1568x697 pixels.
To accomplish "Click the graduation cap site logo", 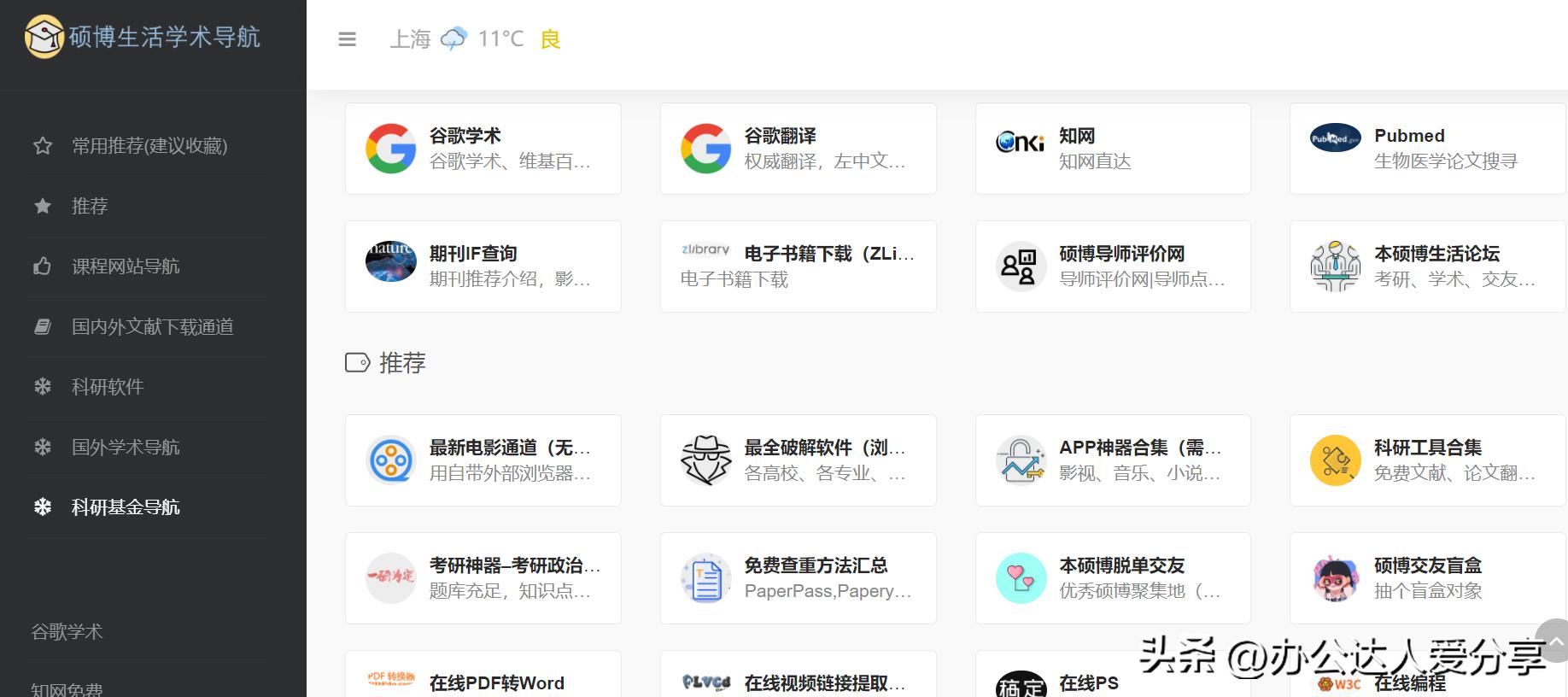I will click(x=44, y=37).
